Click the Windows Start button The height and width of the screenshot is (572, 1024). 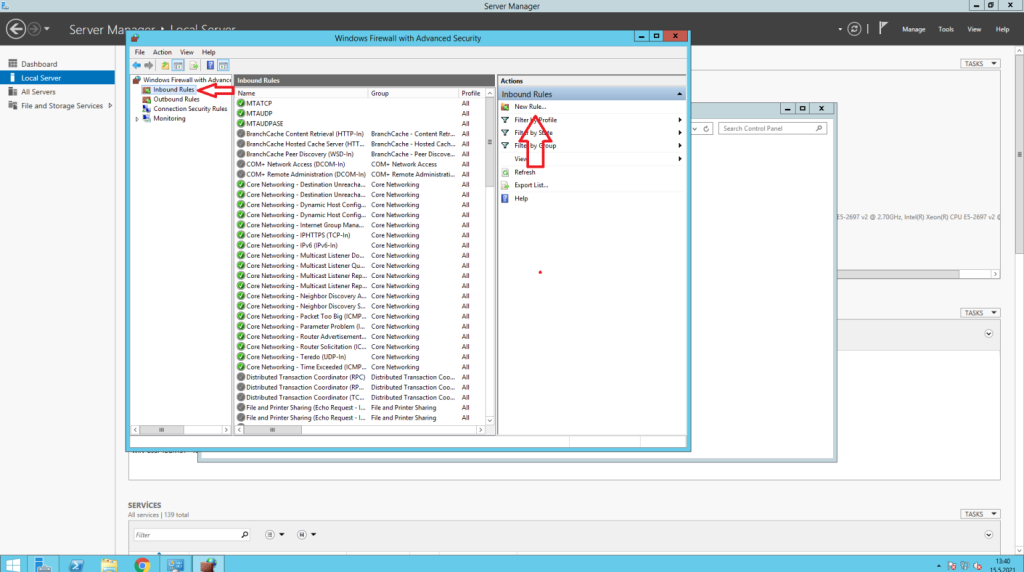(12, 565)
